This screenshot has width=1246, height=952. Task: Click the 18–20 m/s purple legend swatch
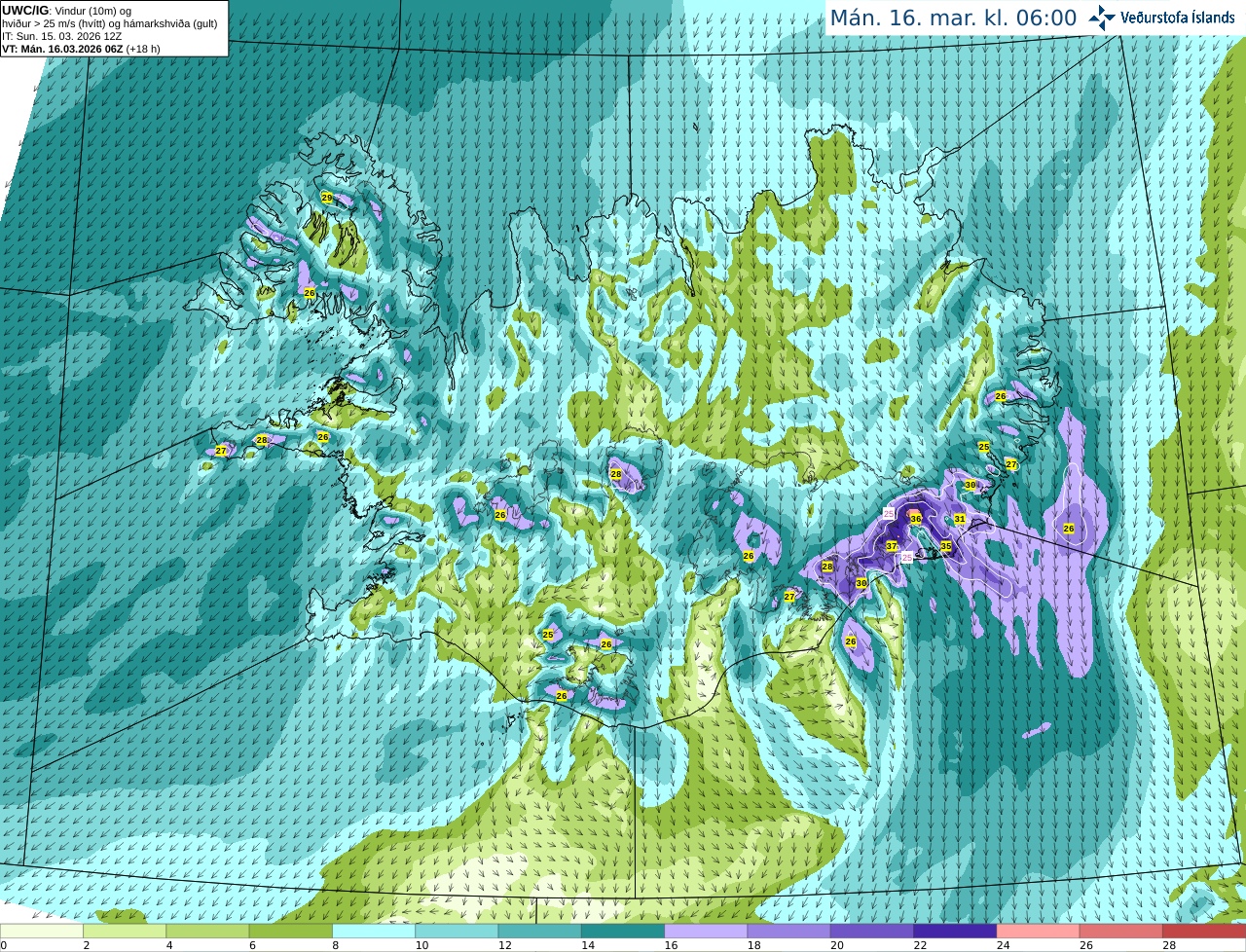(x=789, y=932)
